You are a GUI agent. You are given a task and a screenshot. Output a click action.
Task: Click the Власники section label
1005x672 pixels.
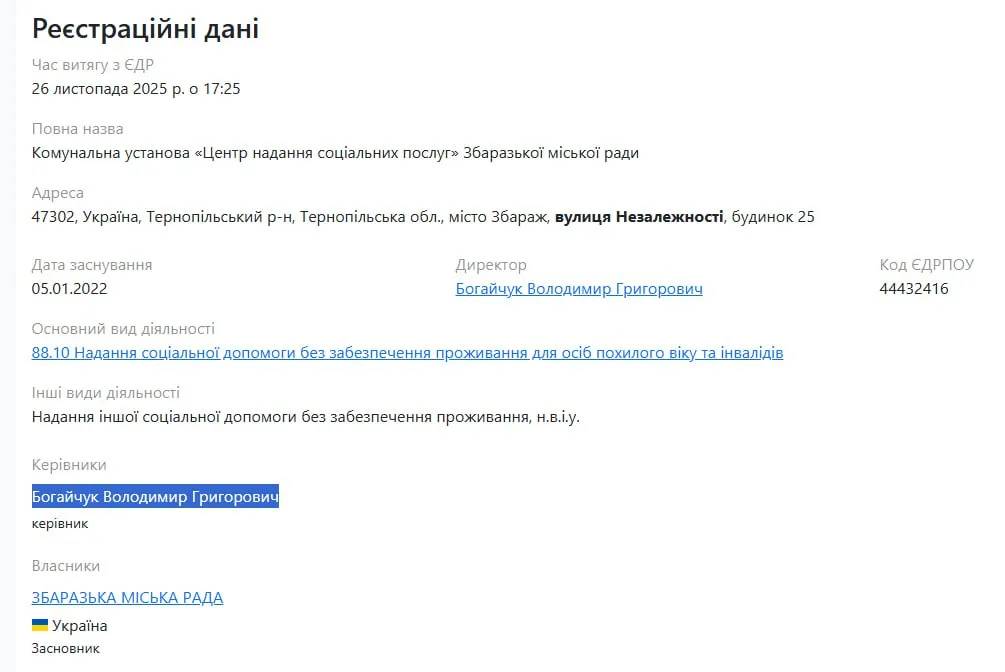tap(66, 566)
